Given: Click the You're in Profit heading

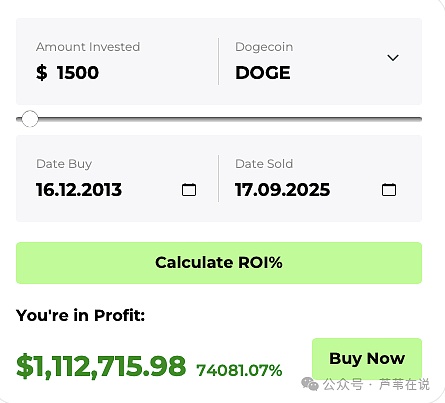Looking at the screenshot, I should point(81,315).
